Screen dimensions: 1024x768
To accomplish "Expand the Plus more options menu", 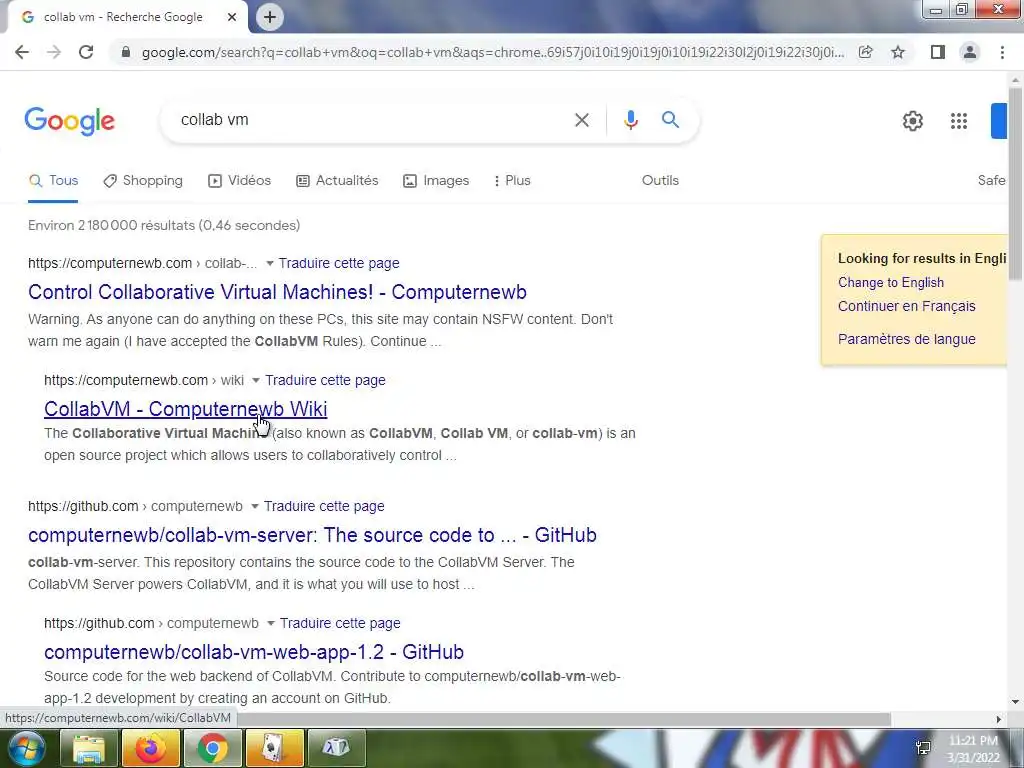I will tap(512, 181).
